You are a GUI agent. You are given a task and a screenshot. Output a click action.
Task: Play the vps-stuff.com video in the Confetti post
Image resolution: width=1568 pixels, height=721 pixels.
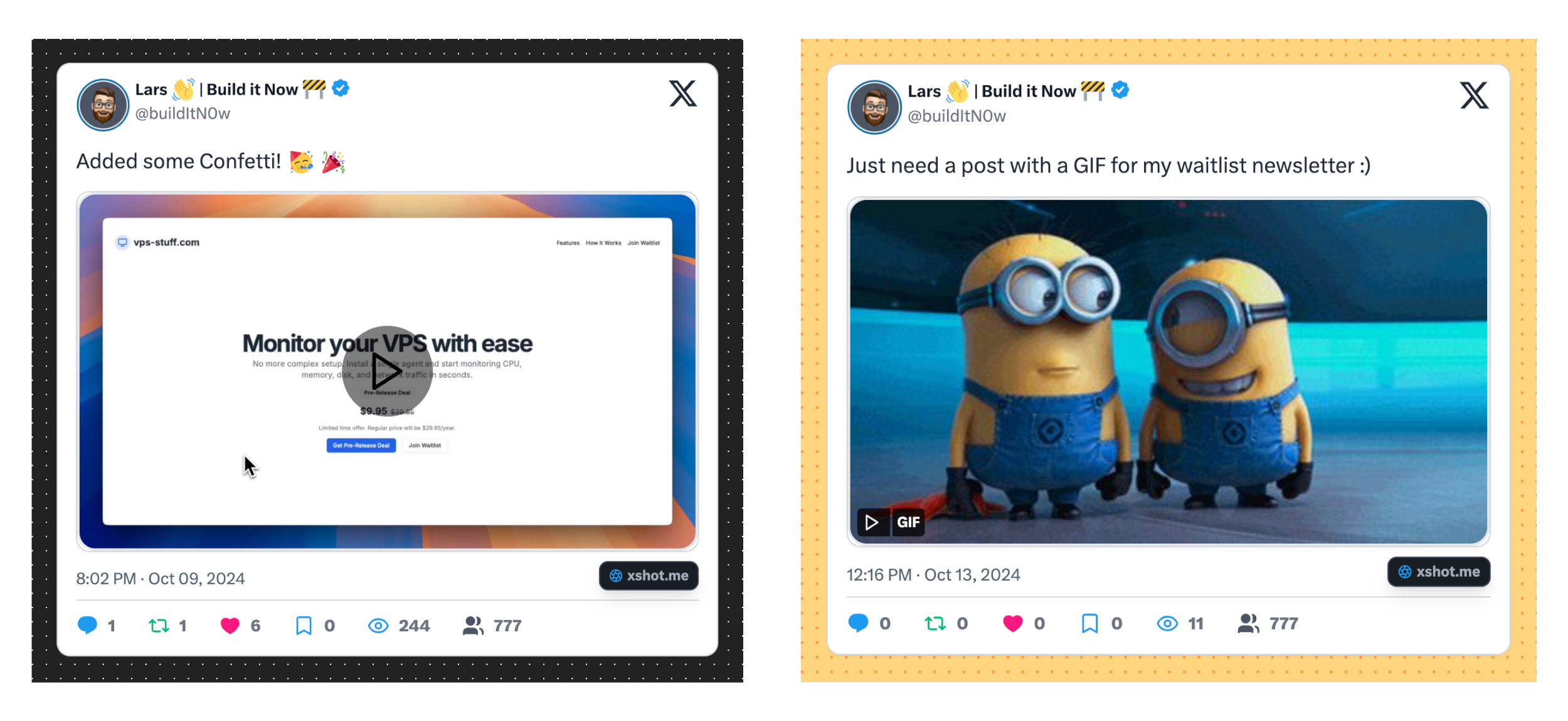coord(387,371)
